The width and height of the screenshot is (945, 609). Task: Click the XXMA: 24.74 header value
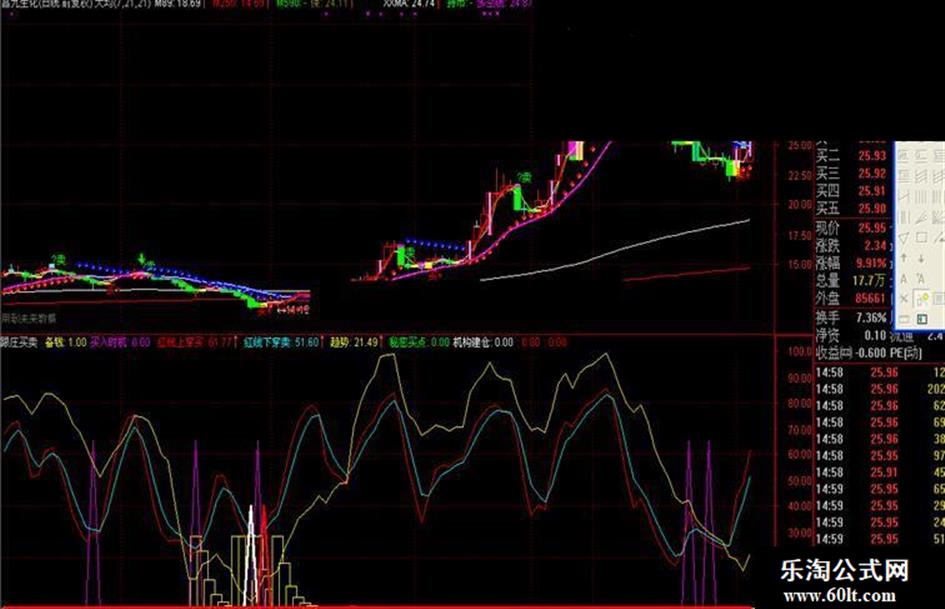click(409, 3)
